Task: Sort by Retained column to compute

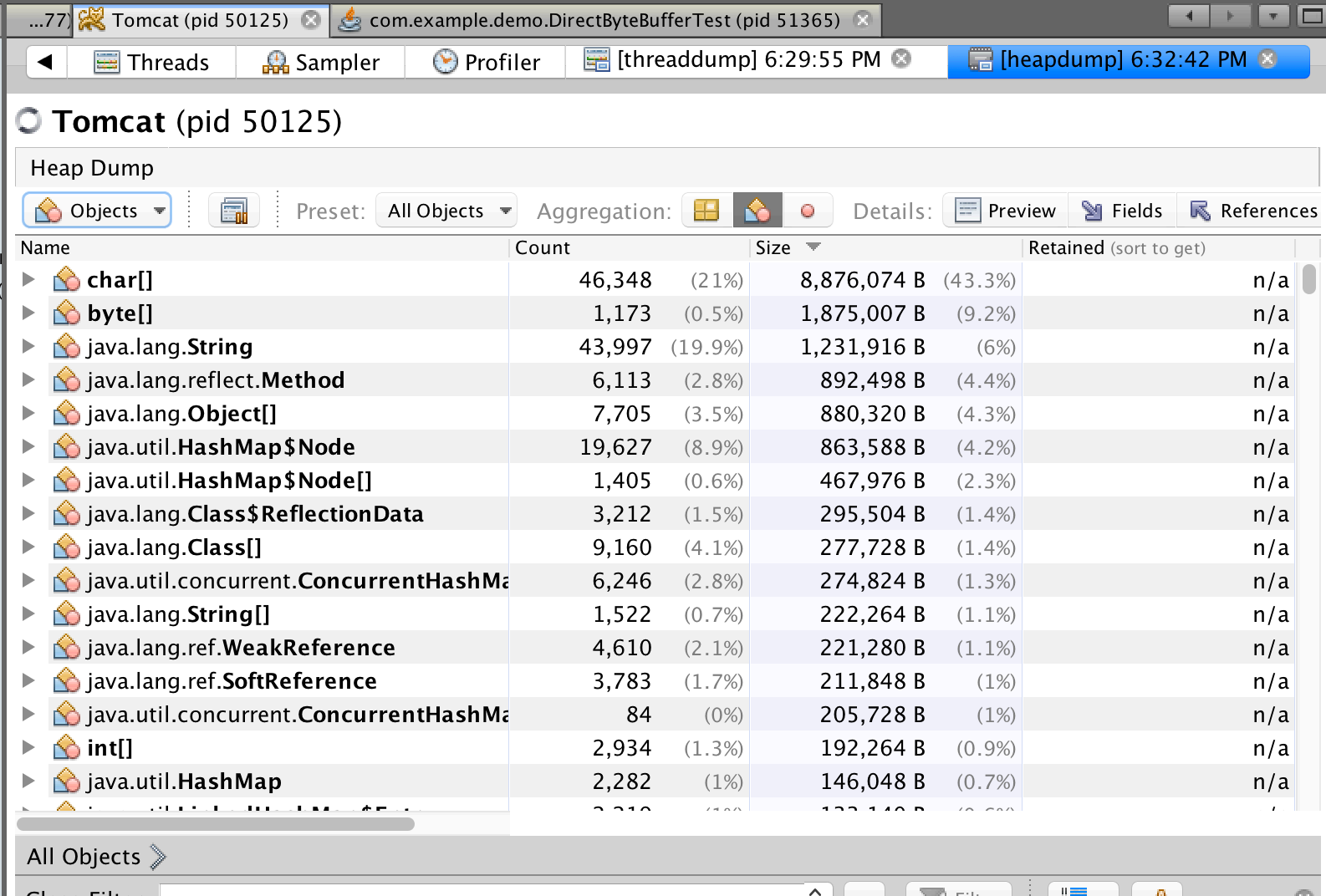Action: tap(1159, 248)
